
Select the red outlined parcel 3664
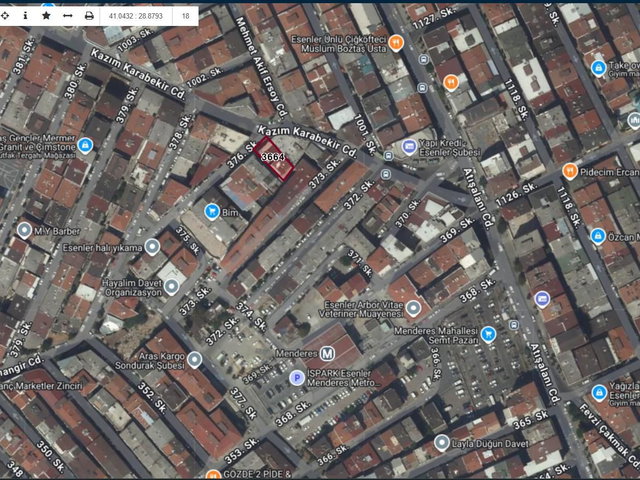click(273, 158)
